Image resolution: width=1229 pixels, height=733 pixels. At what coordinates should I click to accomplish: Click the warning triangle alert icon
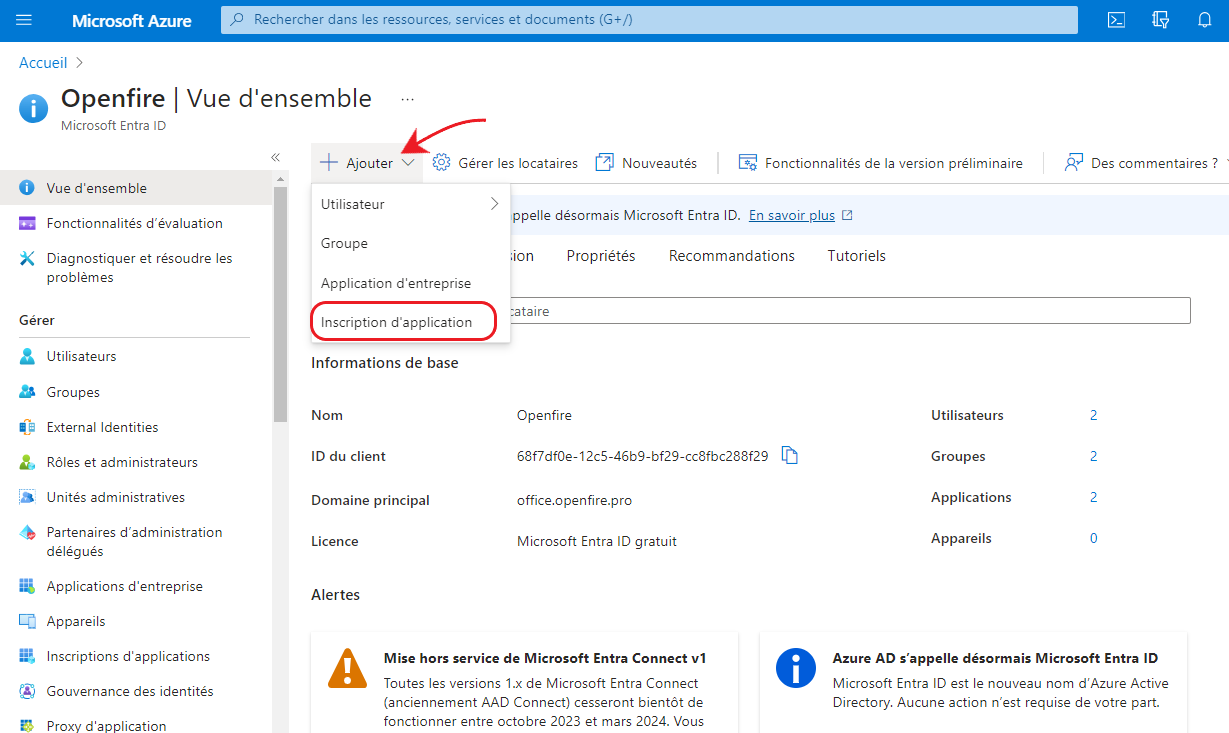tap(347, 667)
